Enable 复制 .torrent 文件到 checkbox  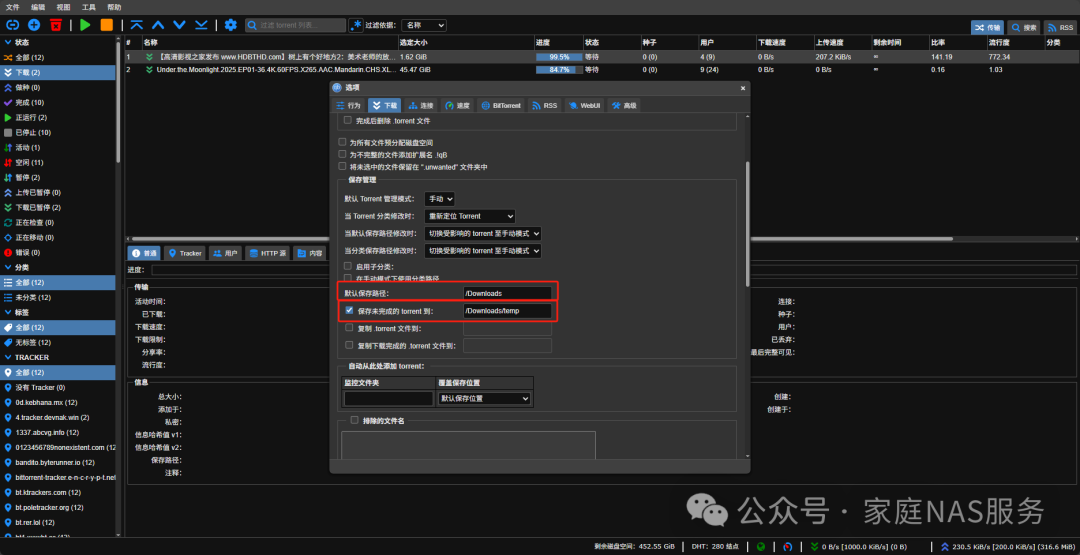click(349, 328)
